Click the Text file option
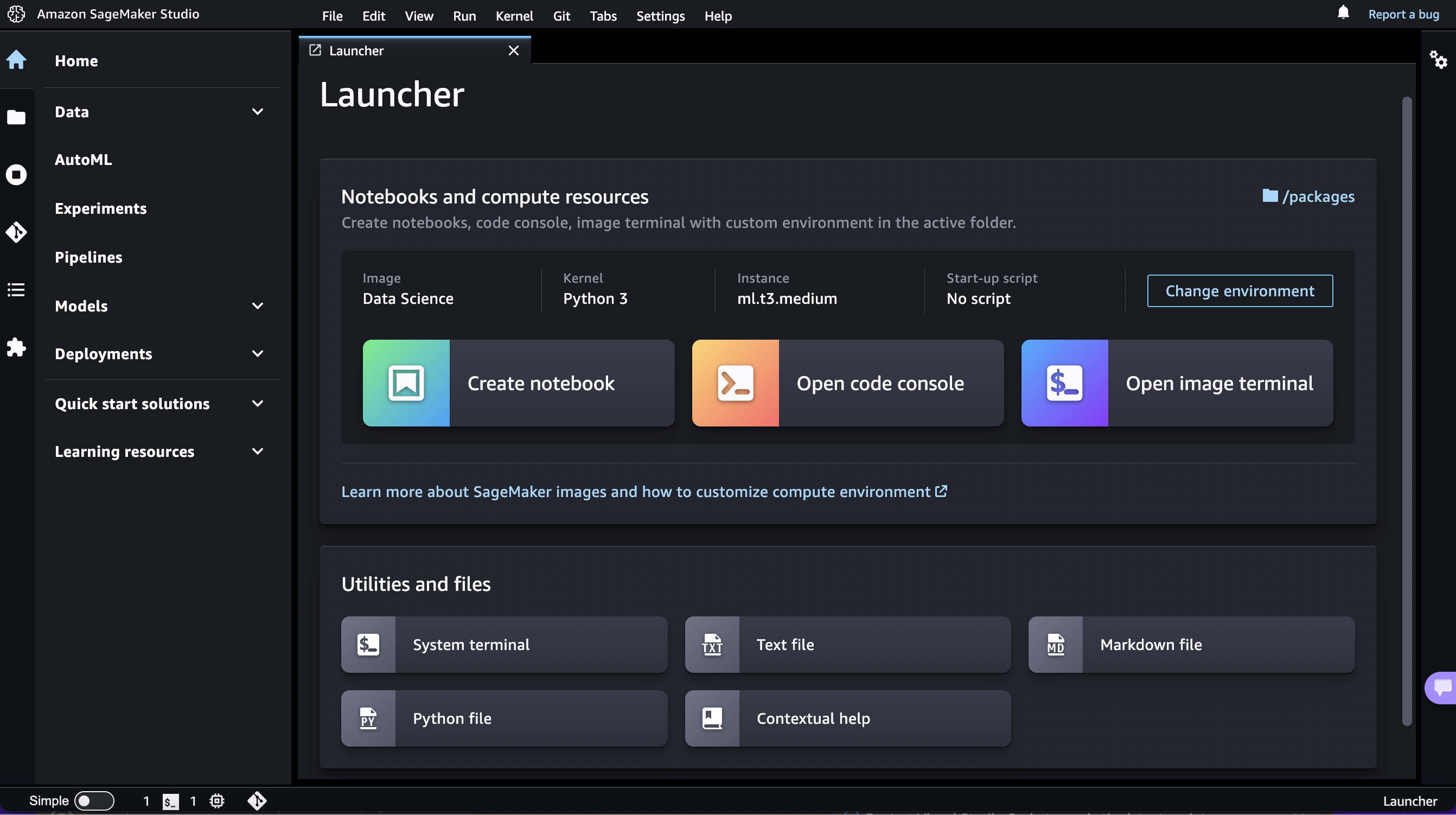The image size is (1456, 815). pyautogui.click(x=847, y=644)
